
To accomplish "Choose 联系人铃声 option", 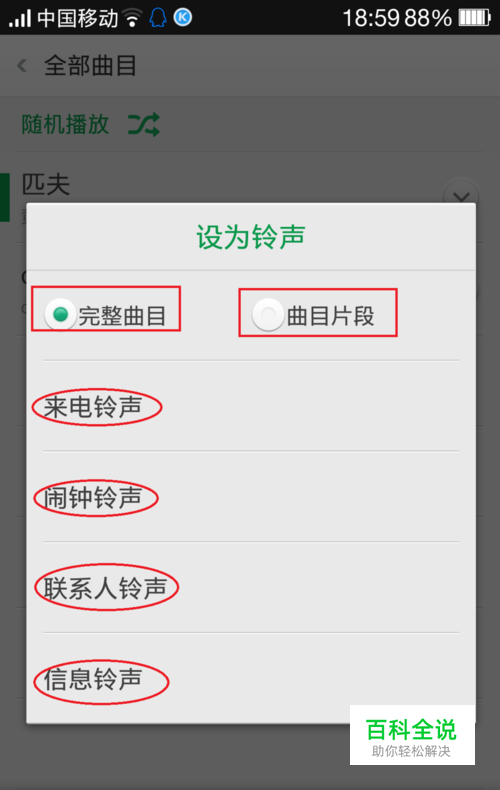I will click(x=251, y=588).
